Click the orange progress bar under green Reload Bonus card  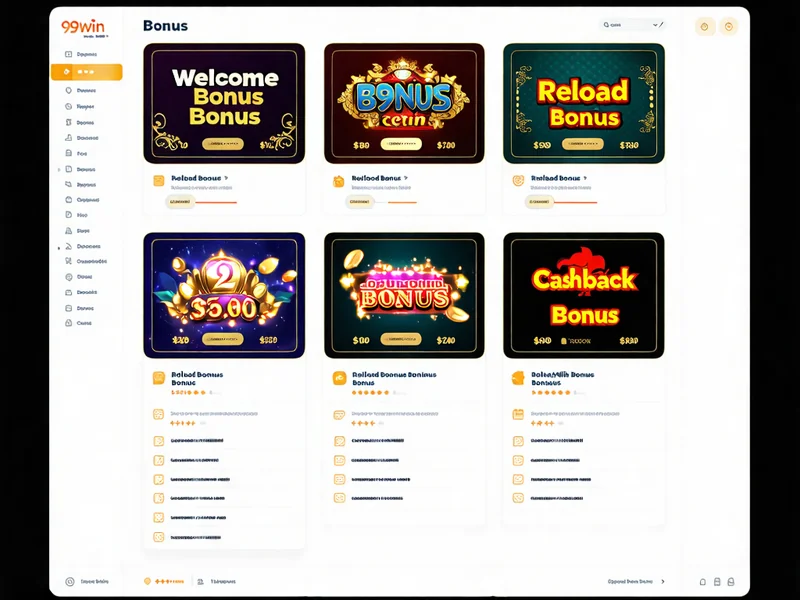tap(576, 203)
